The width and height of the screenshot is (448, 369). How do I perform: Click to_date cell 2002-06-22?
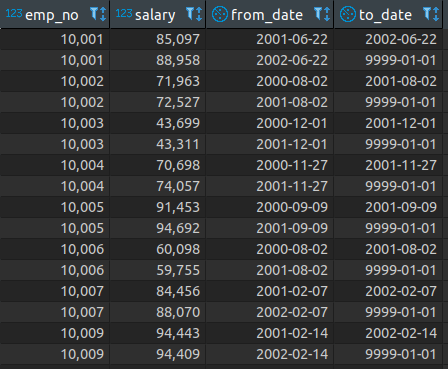388,39
